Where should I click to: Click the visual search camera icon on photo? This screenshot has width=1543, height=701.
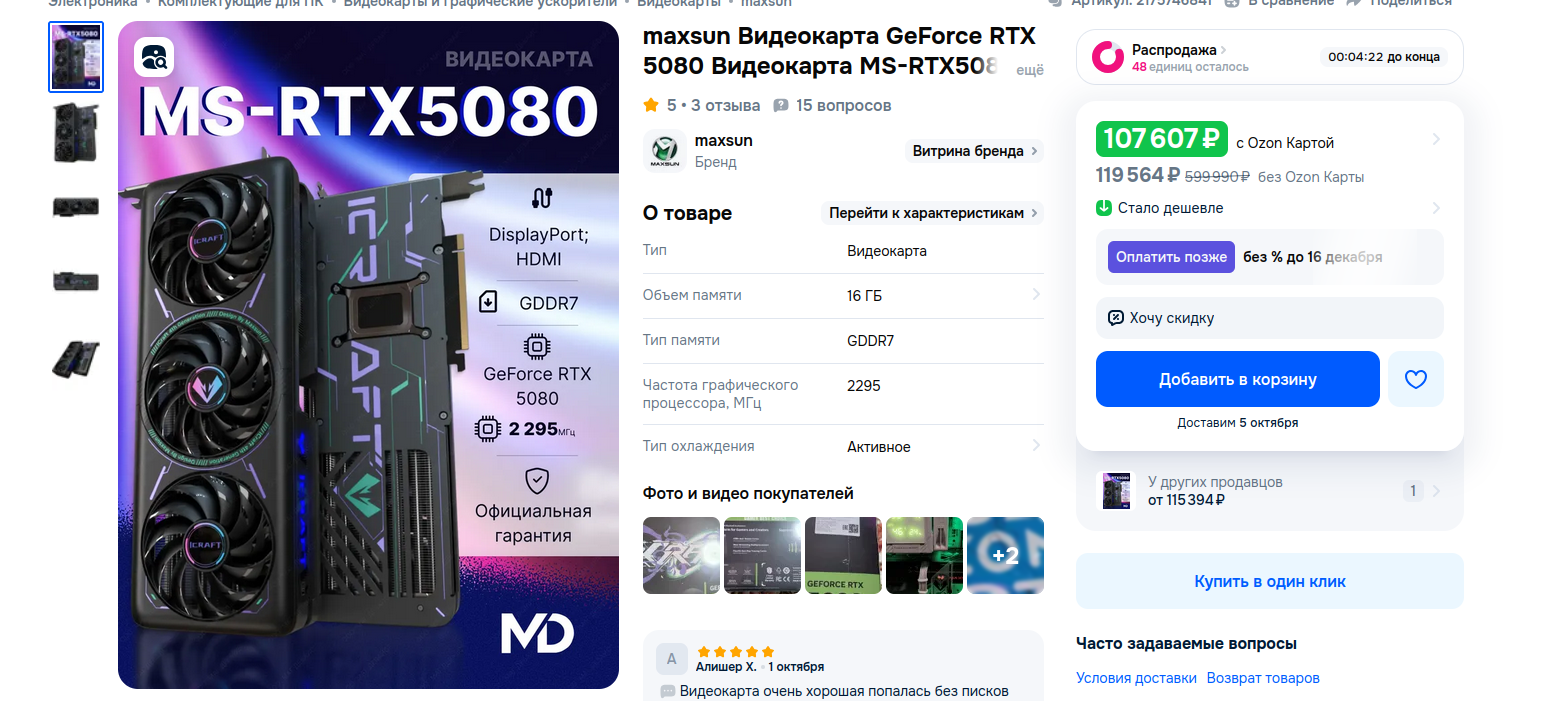pos(155,56)
